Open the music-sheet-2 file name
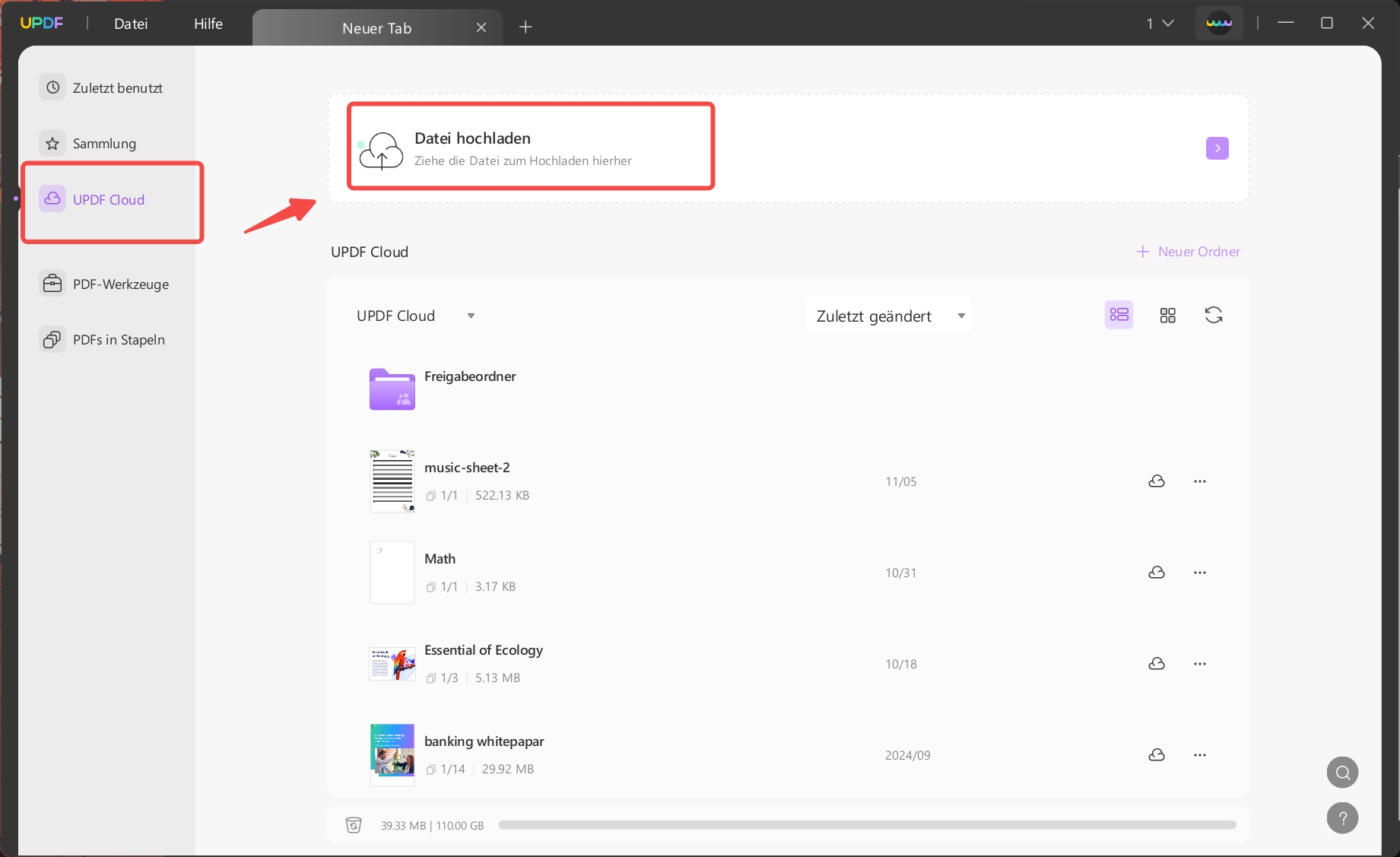Screen dimensions: 1400x857 [467, 468]
